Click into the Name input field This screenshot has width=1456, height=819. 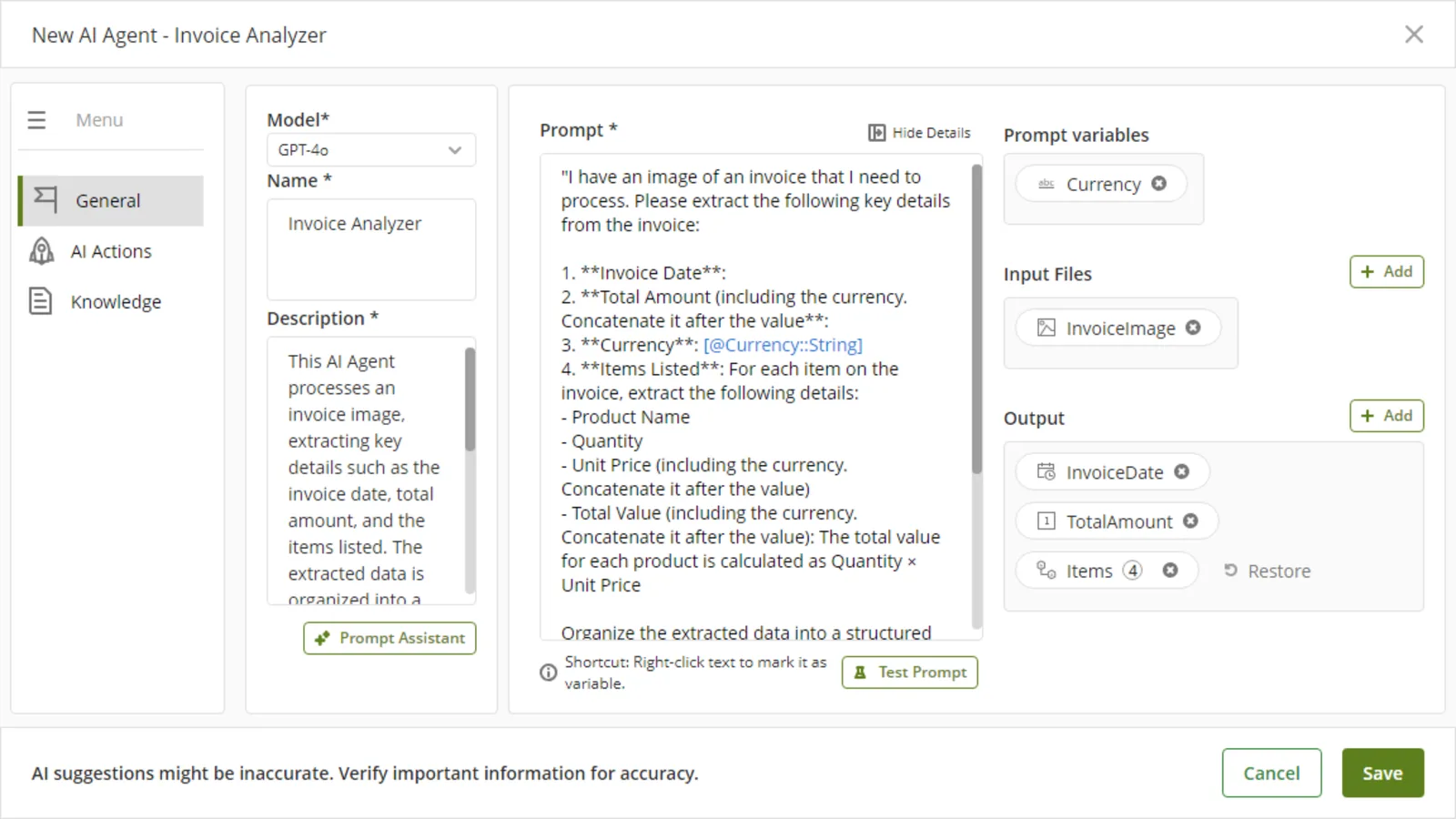[x=371, y=249]
